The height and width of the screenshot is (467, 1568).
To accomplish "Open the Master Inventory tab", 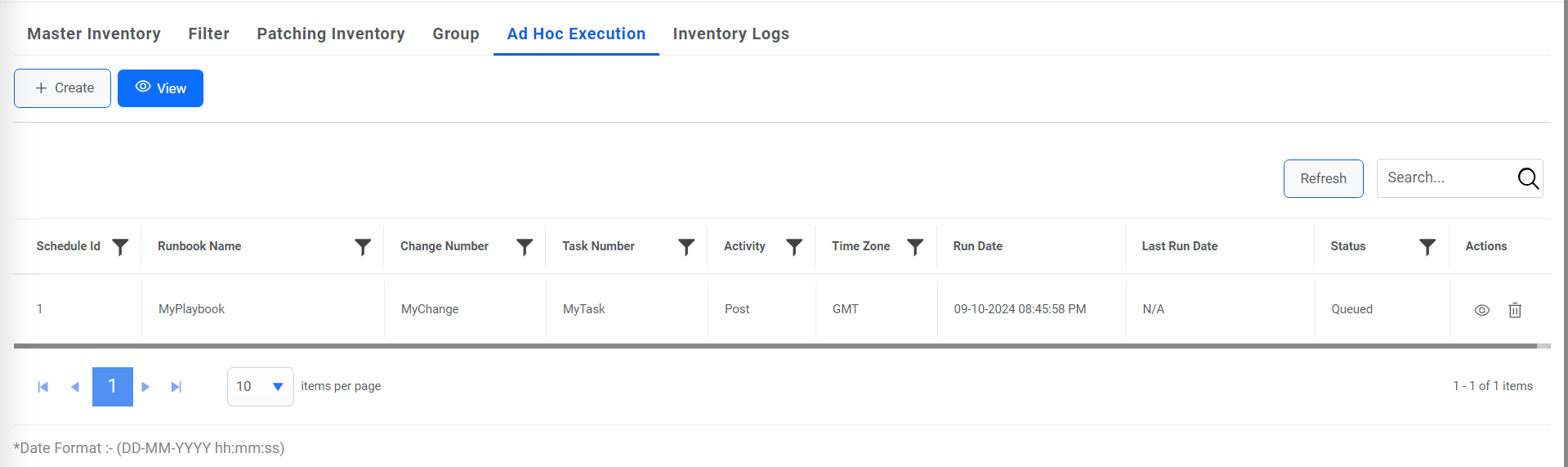I will 94,34.
